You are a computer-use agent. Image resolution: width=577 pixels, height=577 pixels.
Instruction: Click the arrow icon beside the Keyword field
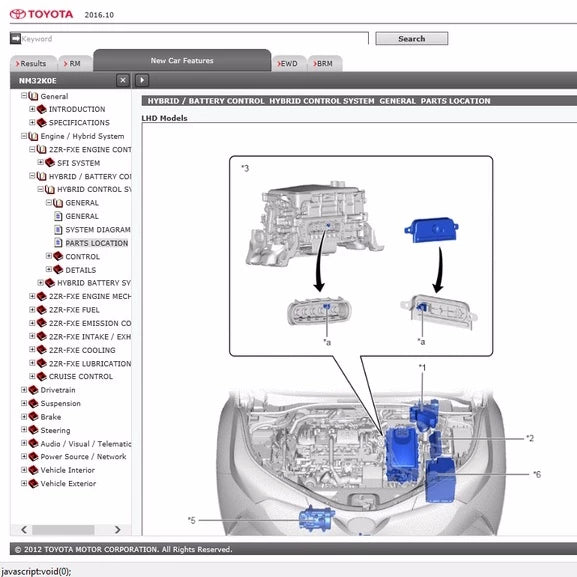coord(15,38)
